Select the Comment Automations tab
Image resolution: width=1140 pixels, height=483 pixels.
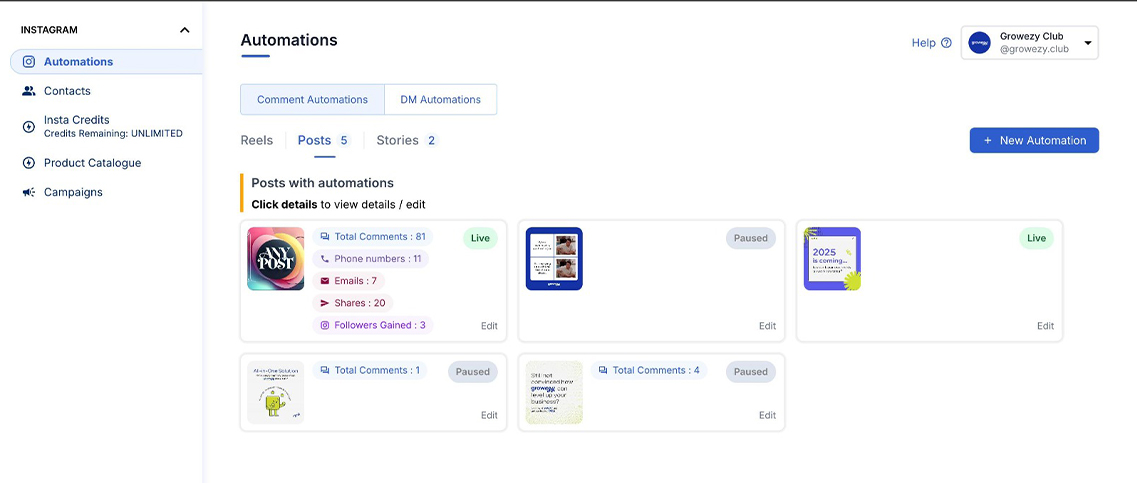[x=312, y=100]
